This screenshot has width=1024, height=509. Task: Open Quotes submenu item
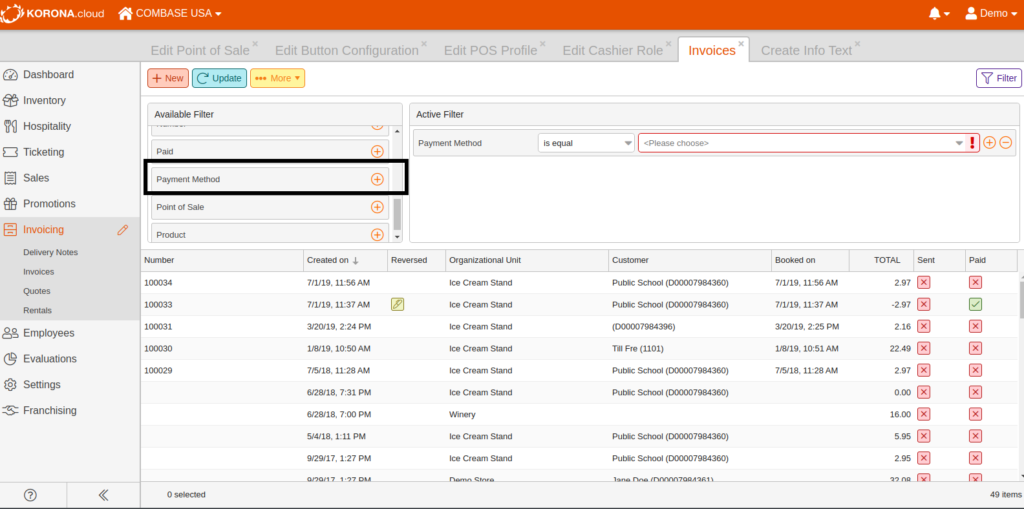(x=37, y=291)
